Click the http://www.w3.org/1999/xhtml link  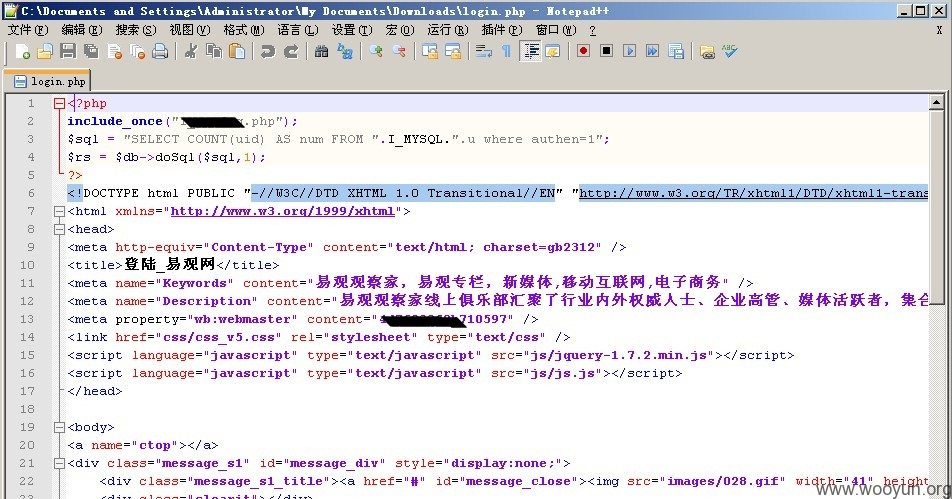[x=283, y=211]
